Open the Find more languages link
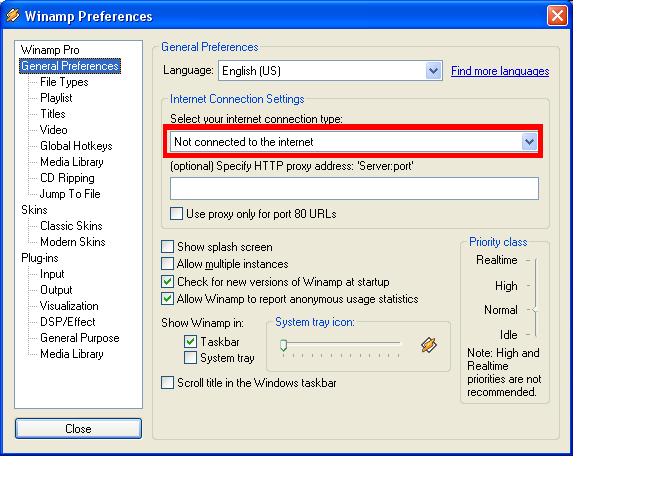 tap(500, 71)
